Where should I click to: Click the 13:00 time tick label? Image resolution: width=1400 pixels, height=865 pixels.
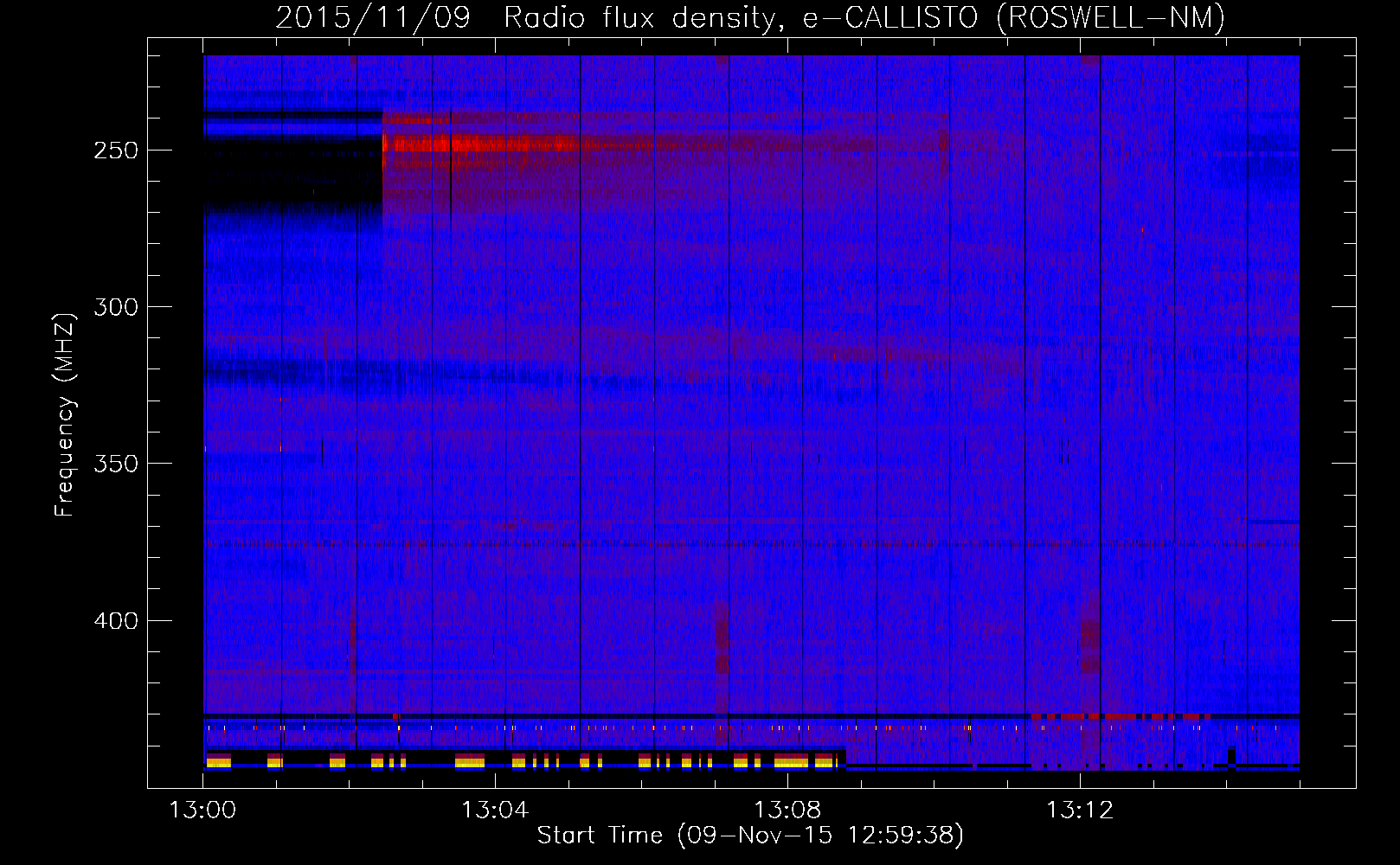coord(202,811)
